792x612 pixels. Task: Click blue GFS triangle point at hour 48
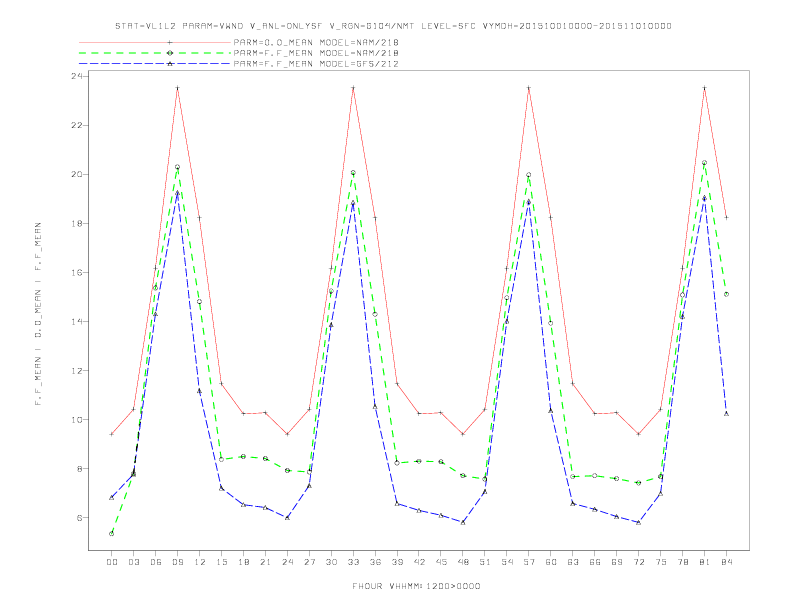463,522
